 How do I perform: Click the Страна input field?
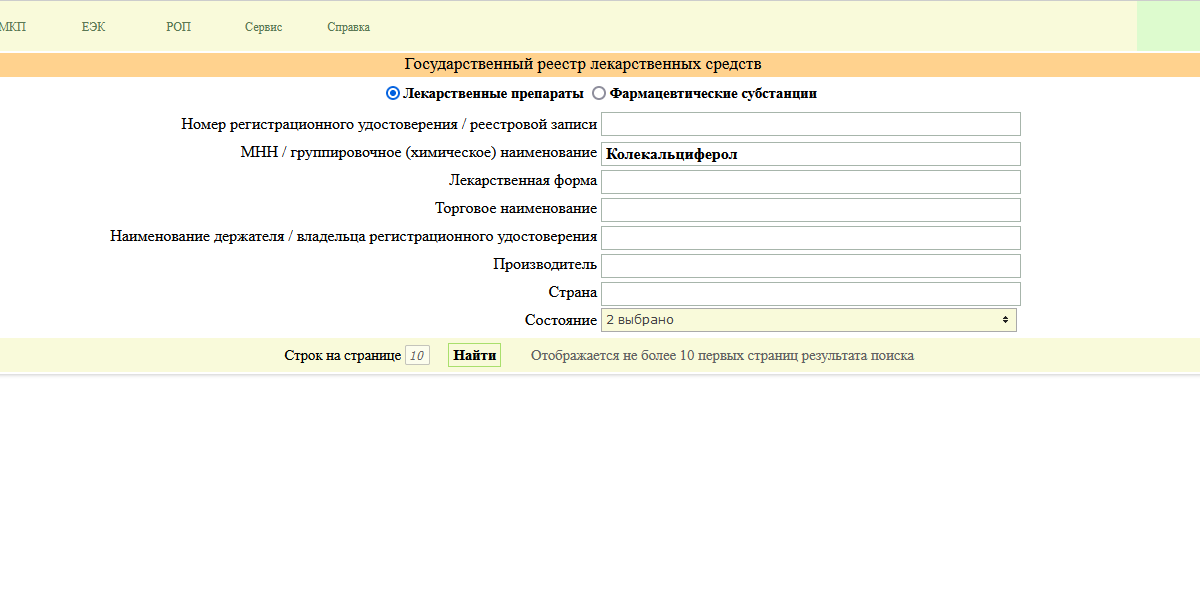[810, 294]
